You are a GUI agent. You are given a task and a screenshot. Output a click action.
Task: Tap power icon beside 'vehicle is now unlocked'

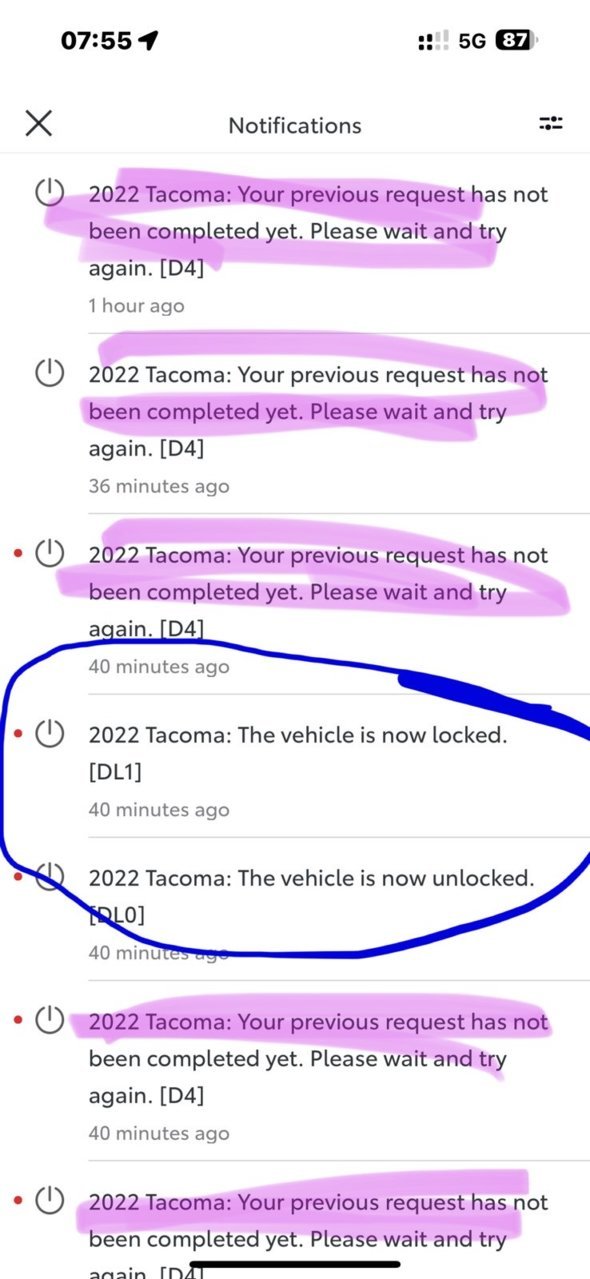pos(50,878)
